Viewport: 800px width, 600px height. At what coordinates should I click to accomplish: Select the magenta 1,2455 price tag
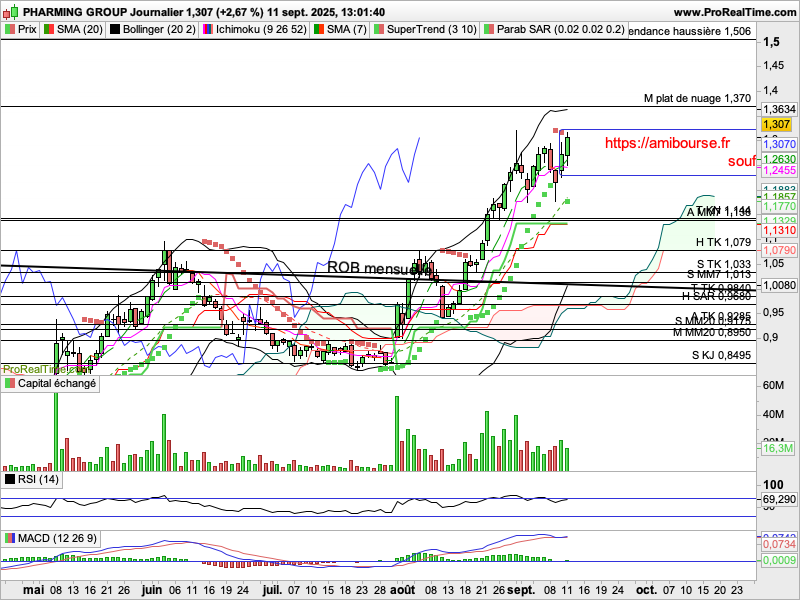(x=779, y=170)
